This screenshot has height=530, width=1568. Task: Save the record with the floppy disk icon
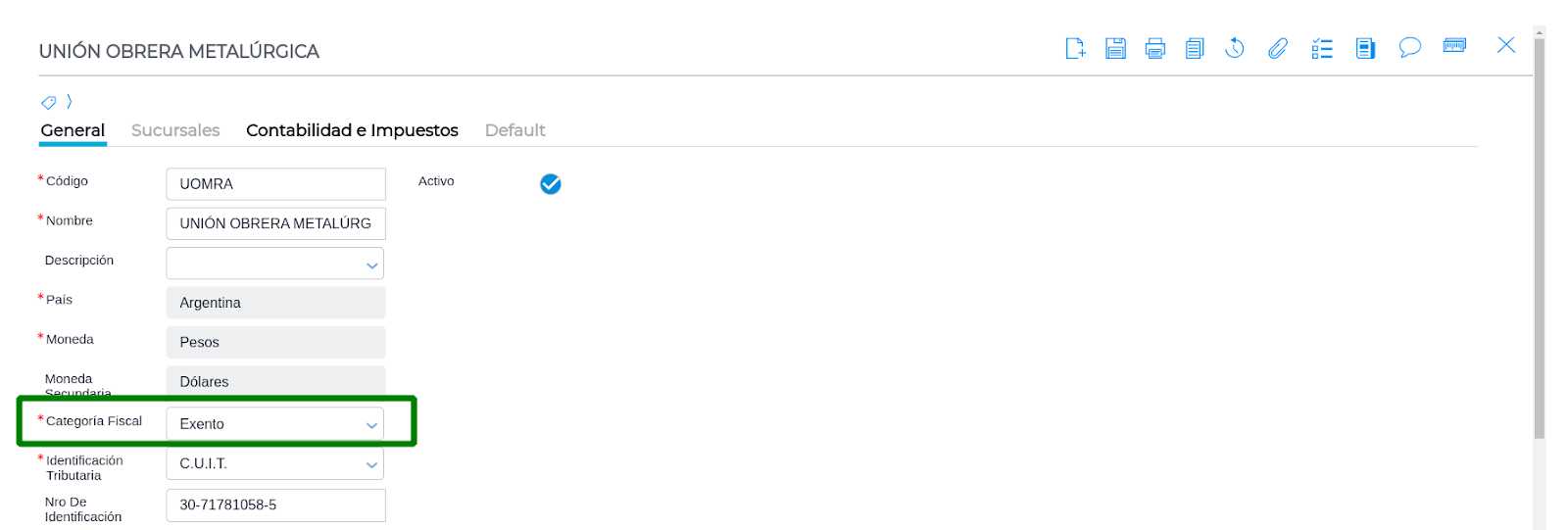click(x=1115, y=48)
